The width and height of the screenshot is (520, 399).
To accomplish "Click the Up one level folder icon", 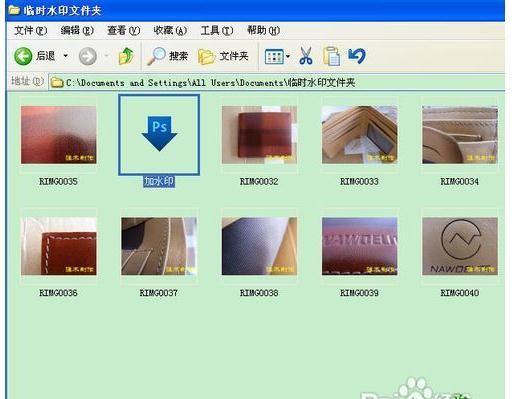I will (x=126, y=56).
